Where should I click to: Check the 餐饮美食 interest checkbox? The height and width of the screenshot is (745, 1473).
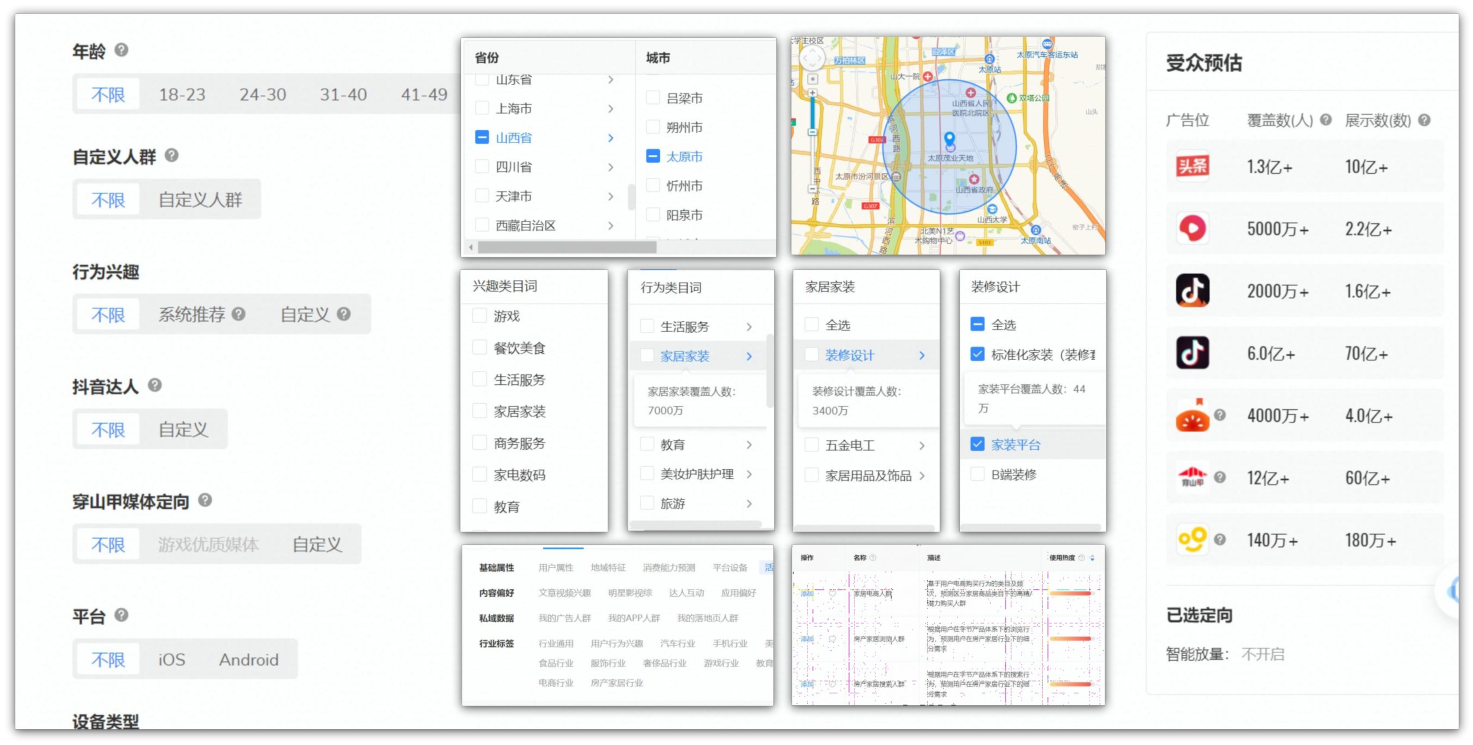(479, 348)
